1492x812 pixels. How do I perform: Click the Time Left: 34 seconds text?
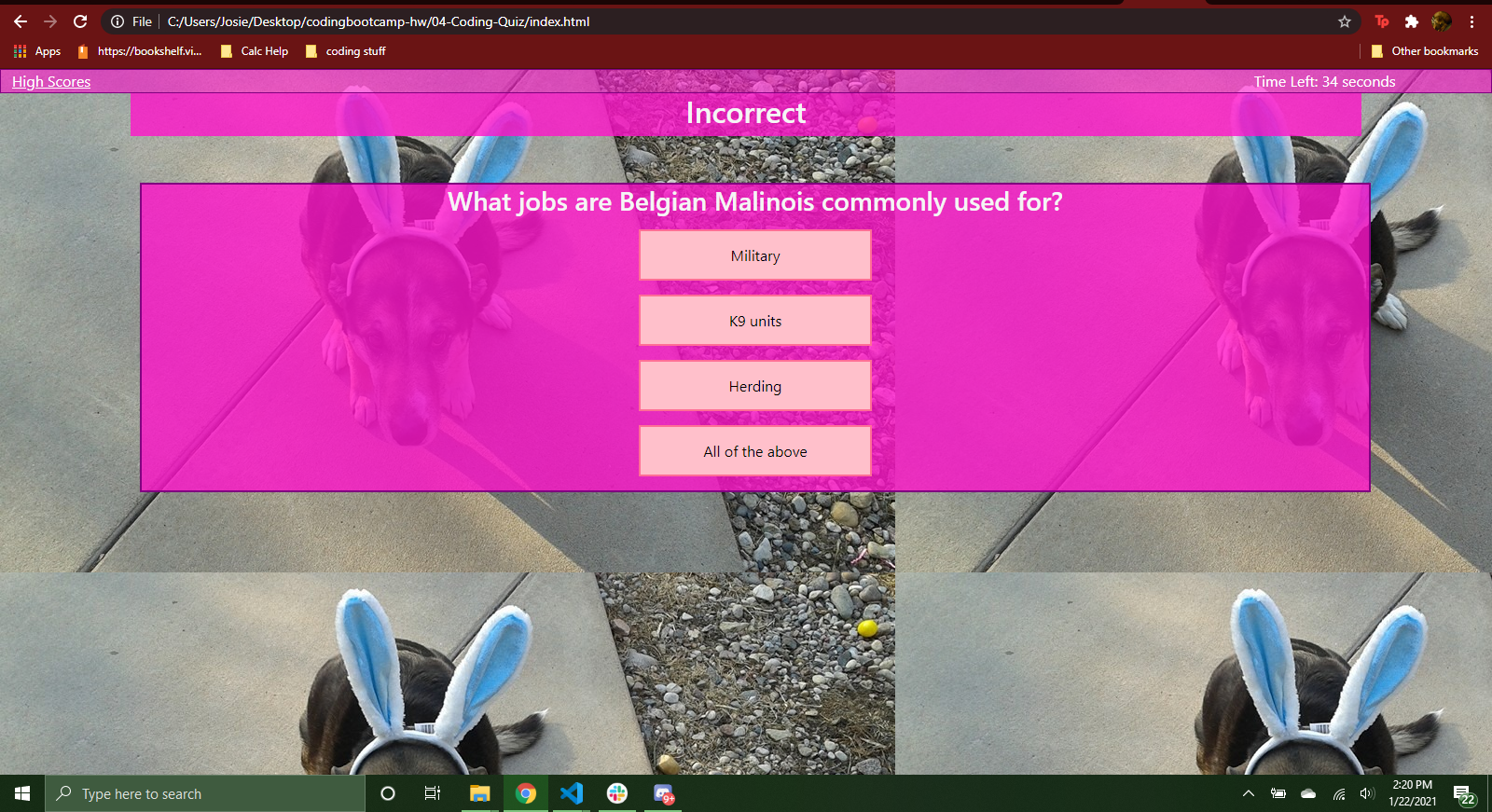point(1324,82)
